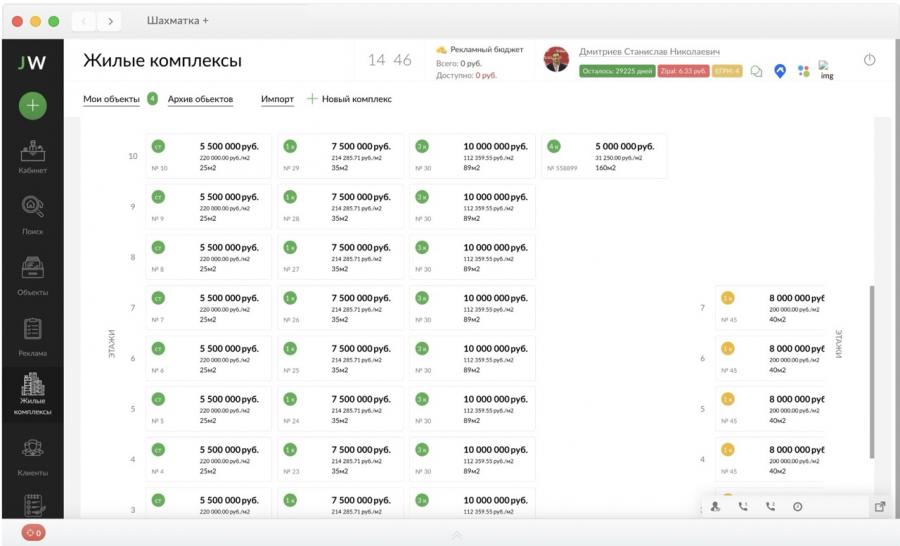Click the pop-out window icon in call bar
This screenshot has width=900, height=546.
click(x=879, y=506)
